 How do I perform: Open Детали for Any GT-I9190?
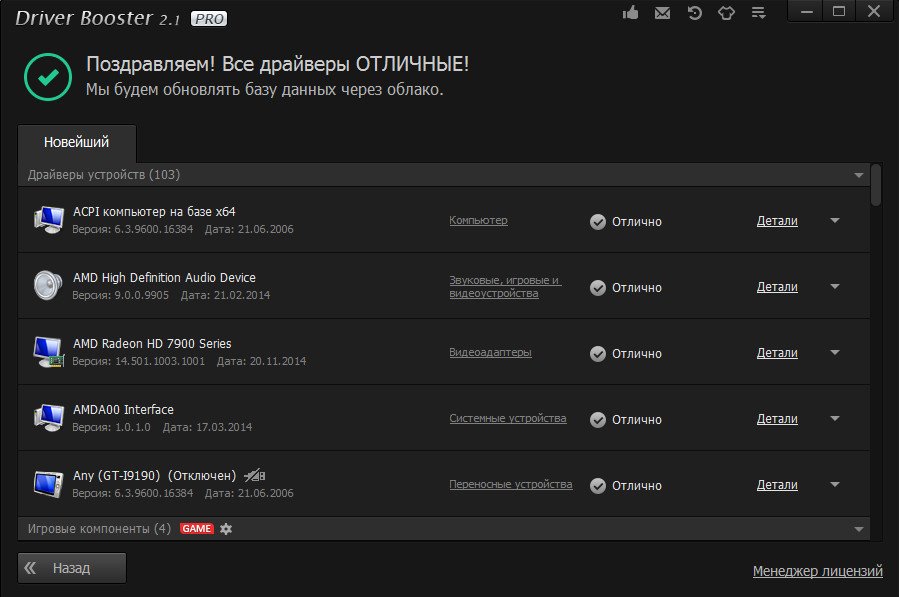pos(777,485)
